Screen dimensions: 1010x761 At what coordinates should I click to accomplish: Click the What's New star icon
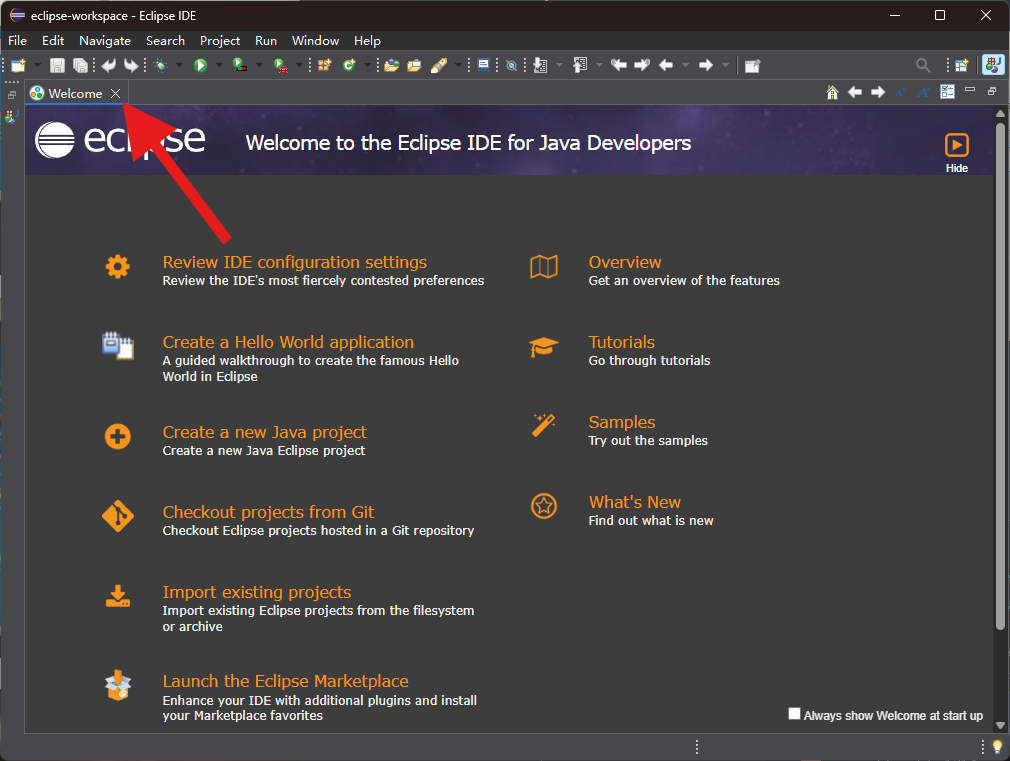pyautogui.click(x=544, y=506)
